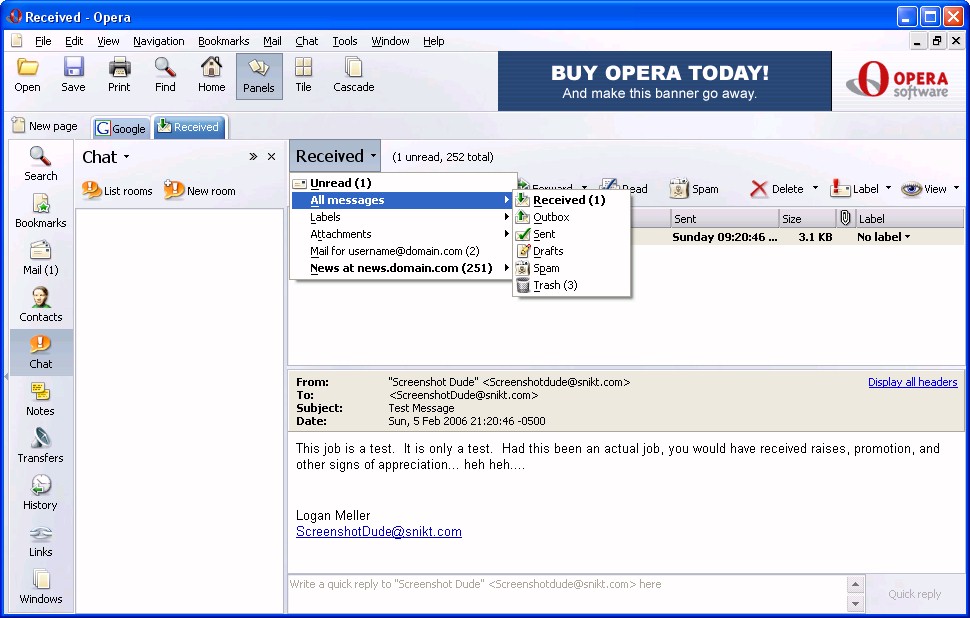
Task: Open the New page button
Action: 45,126
